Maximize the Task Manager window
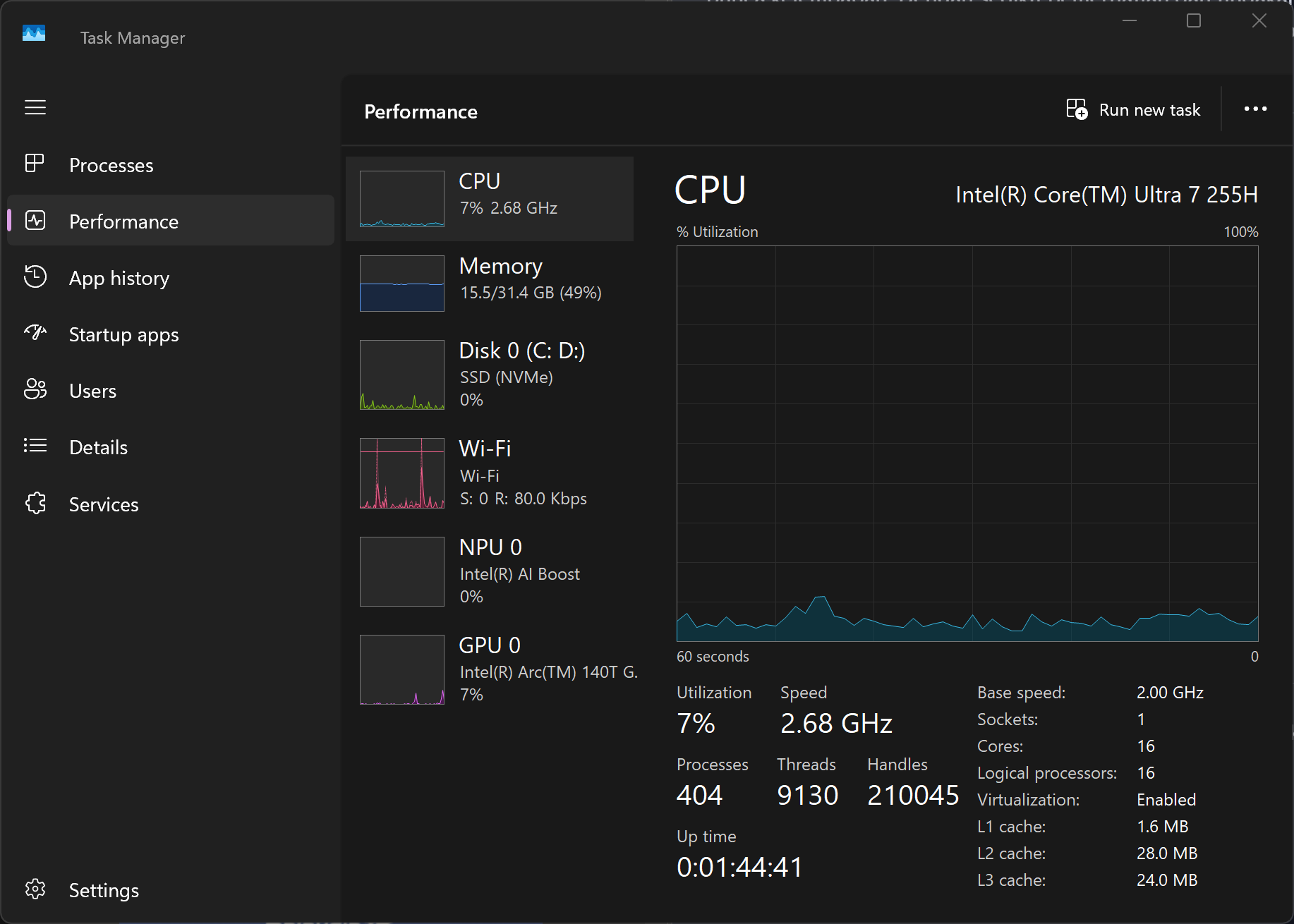Viewport: 1294px width, 924px height. pyautogui.click(x=1194, y=21)
